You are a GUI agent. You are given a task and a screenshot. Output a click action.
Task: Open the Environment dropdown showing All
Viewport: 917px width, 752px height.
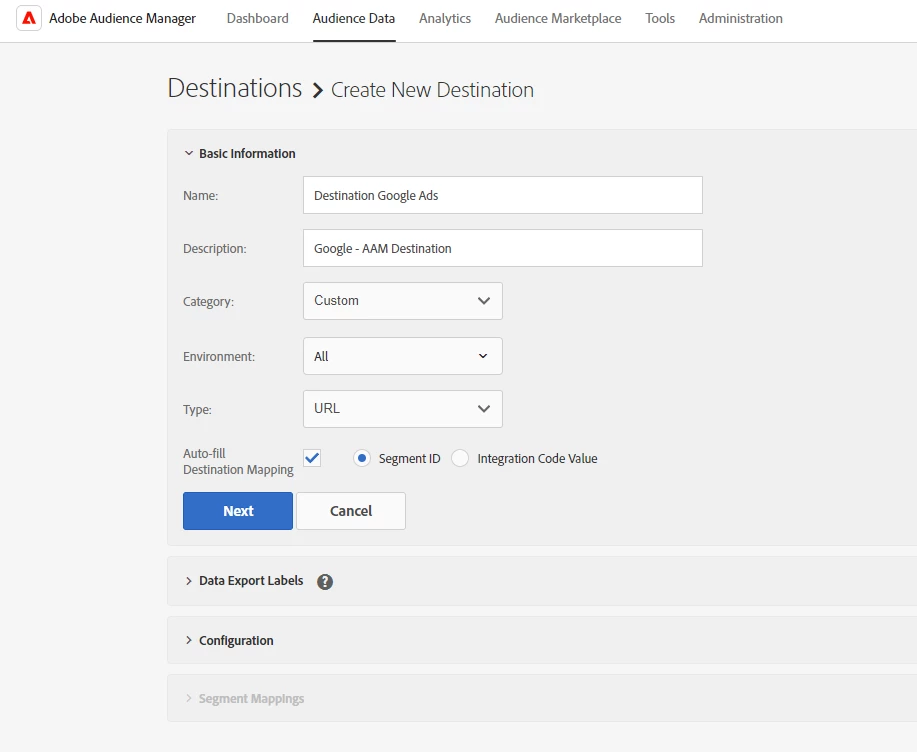pyautogui.click(x=402, y=356)
